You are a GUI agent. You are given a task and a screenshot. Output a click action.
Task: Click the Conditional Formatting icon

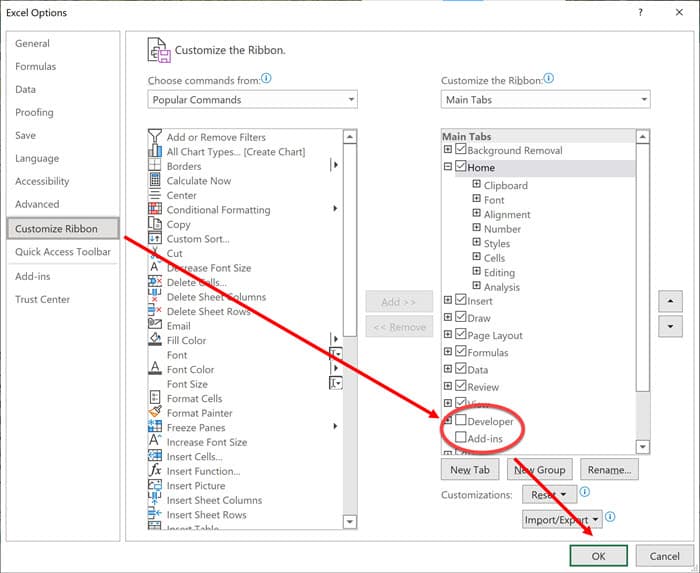pyautogui.click(x=155, y=209)
